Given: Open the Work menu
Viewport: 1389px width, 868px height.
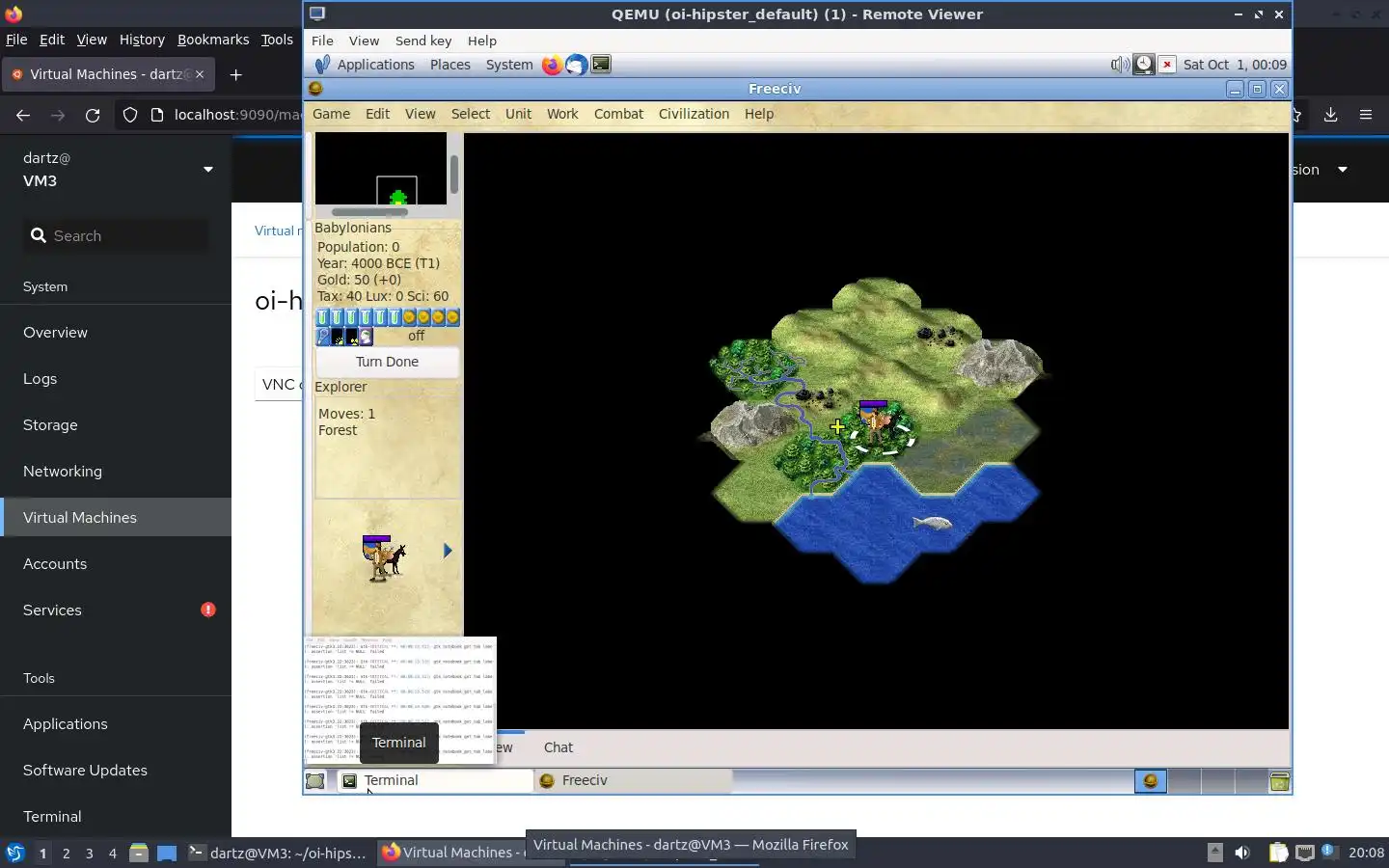Looking at the screenshot, I should [x=562, y=114].
